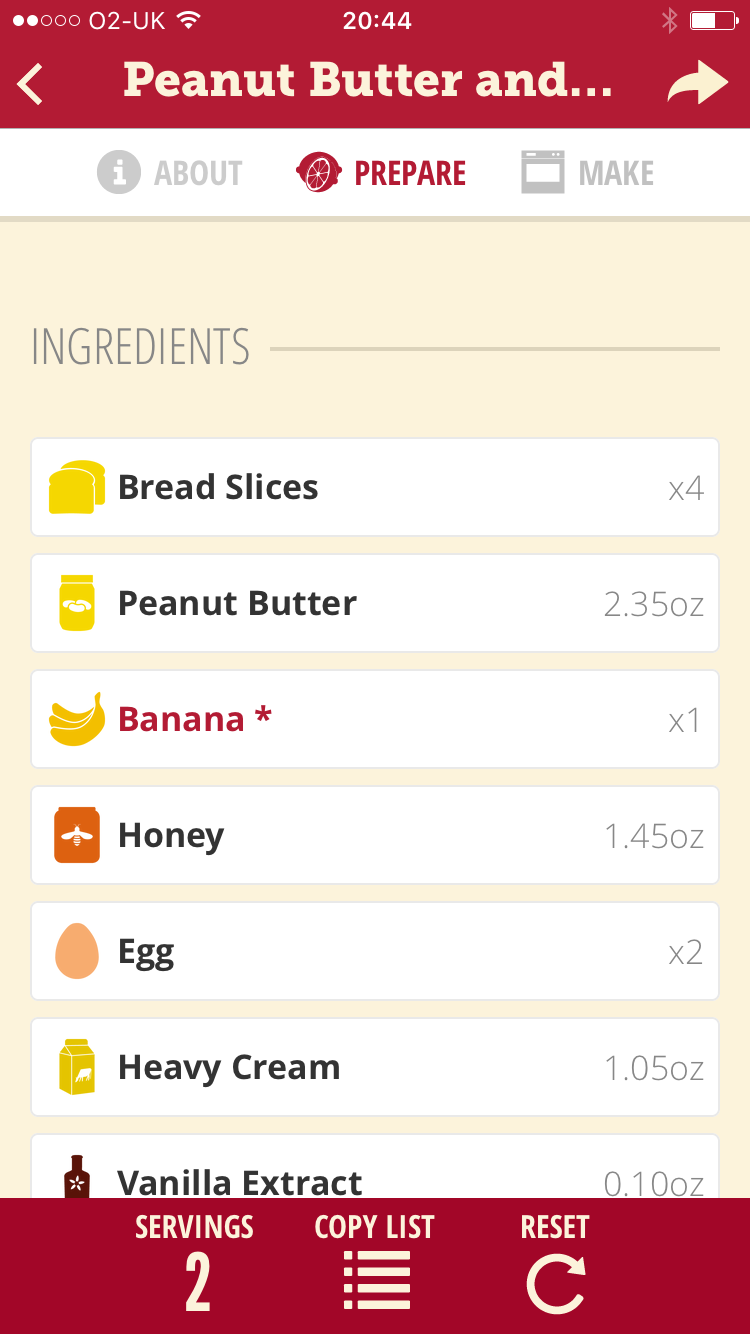This screenshot has height=1334, width=750.
Task: Tap the banana bunch icon
Action: (x=77, y=719)
